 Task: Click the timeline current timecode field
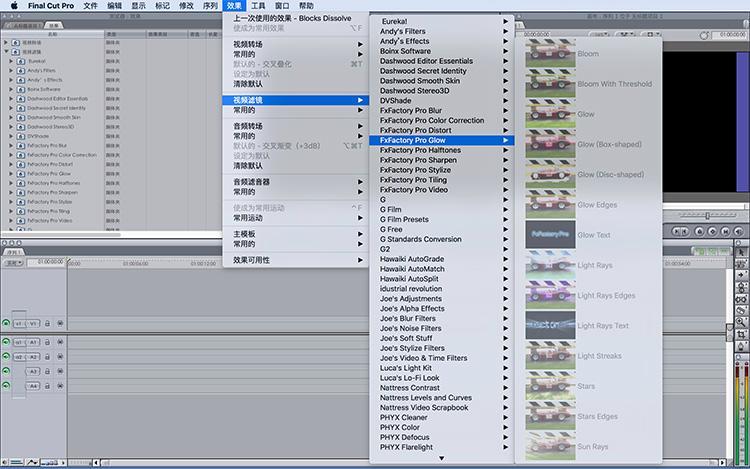46,262
